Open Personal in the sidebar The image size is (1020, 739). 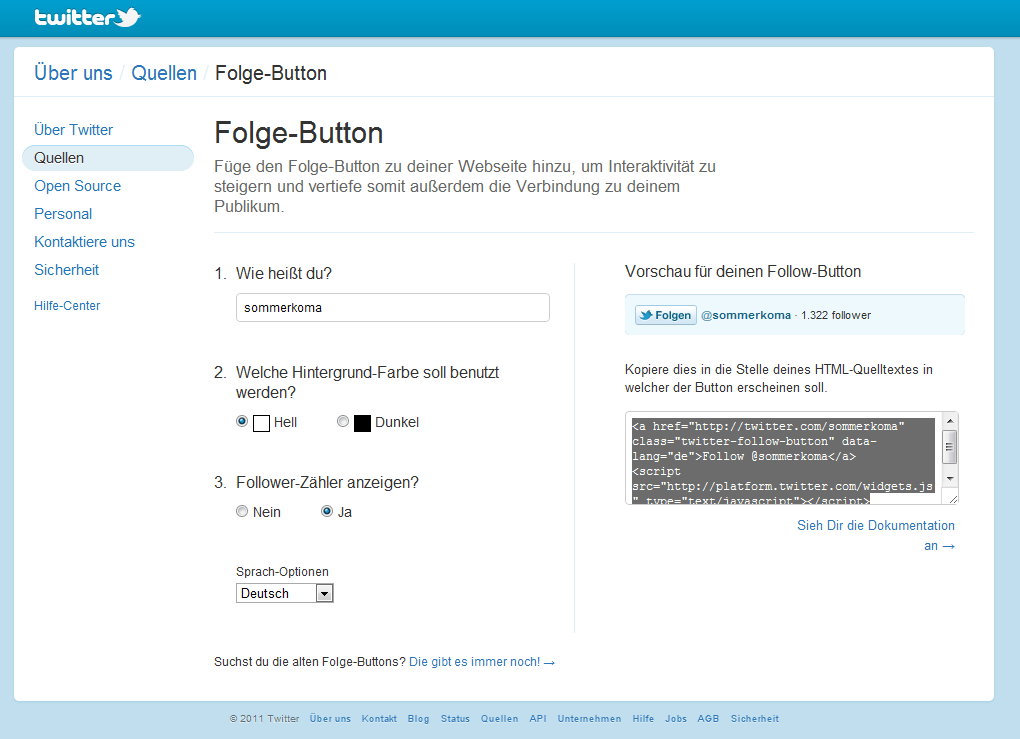pyautogui.click(x=63, y=214)
